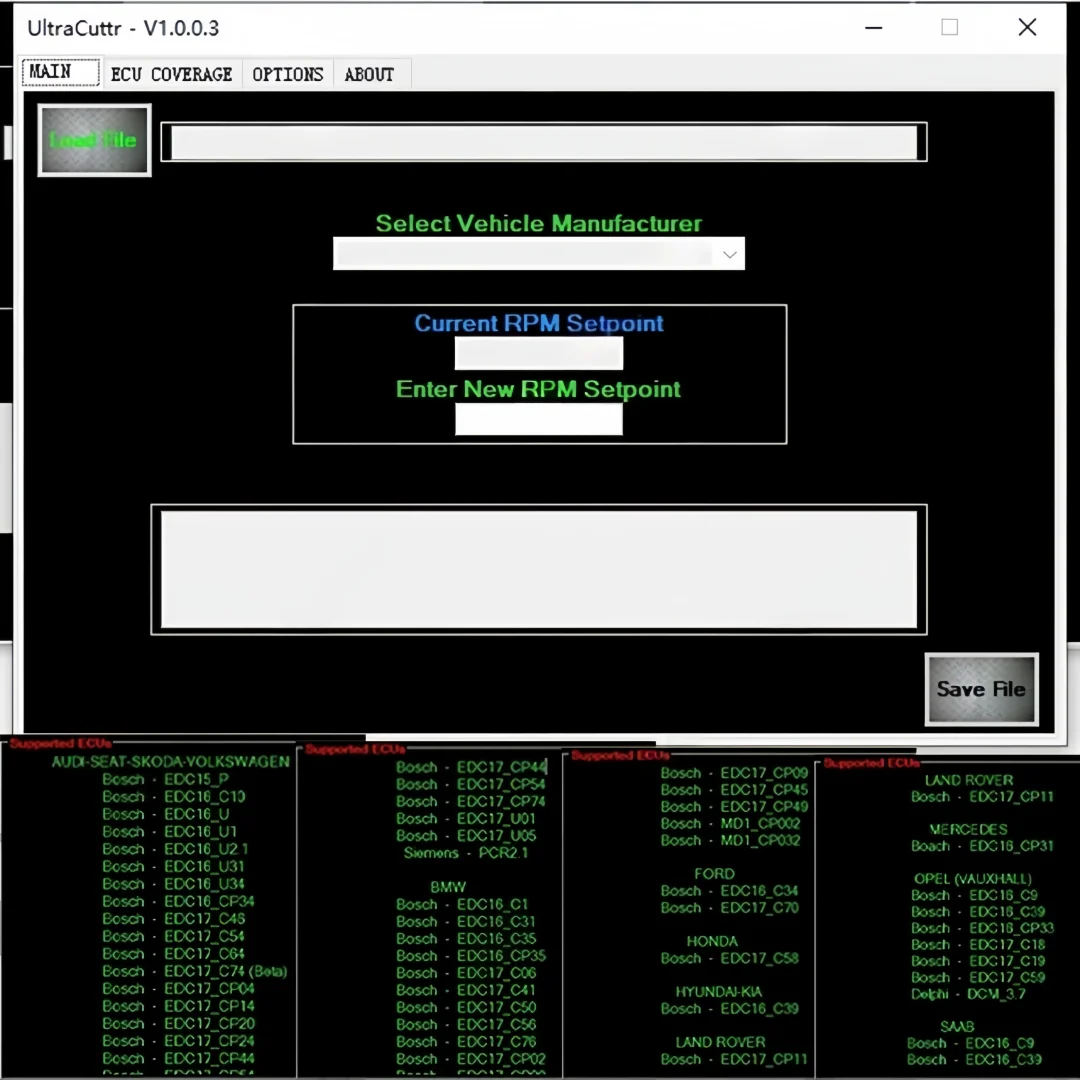The height and width of the screenshot is (1080, 1080).
Task: Click the Current RPM Setpoint field
Action: pos(539,353)
